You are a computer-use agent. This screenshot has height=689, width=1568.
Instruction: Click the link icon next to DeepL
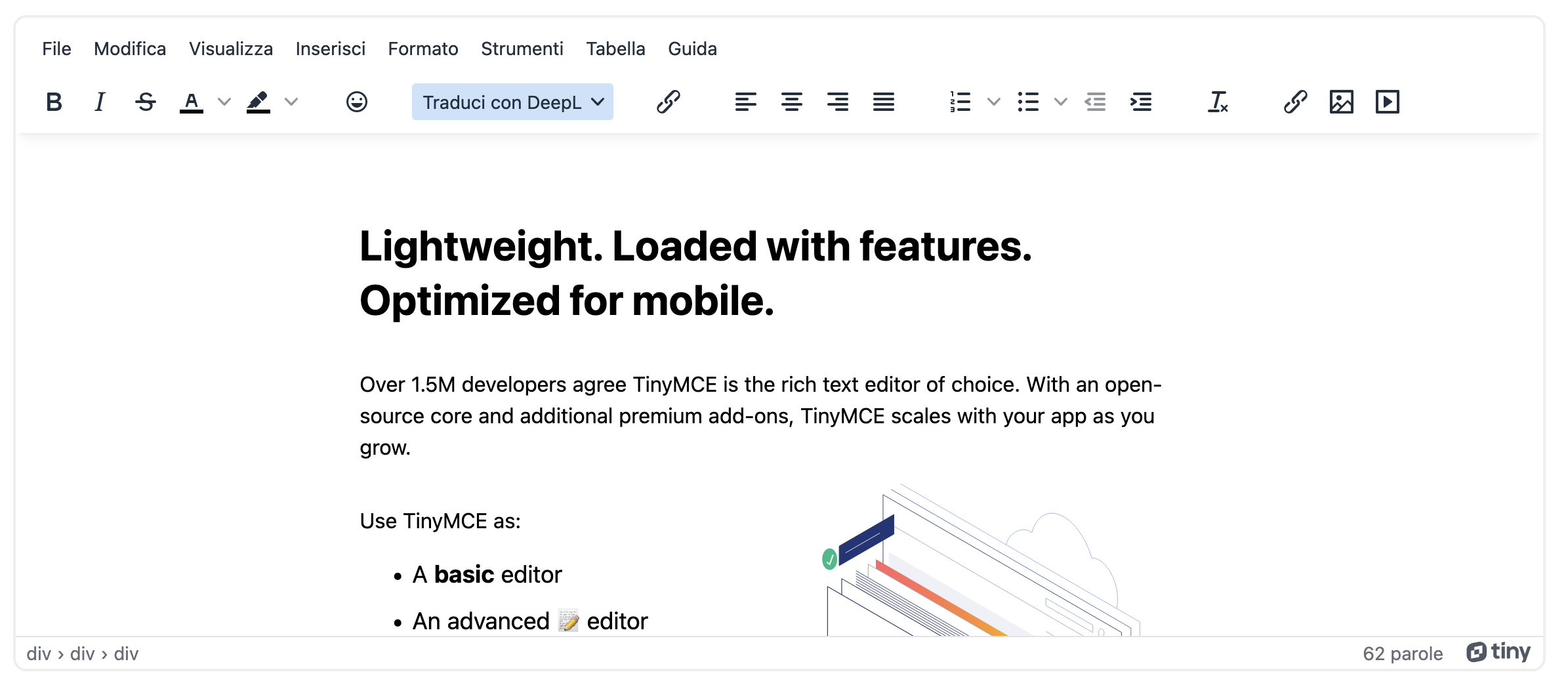[x=669, y=102]
